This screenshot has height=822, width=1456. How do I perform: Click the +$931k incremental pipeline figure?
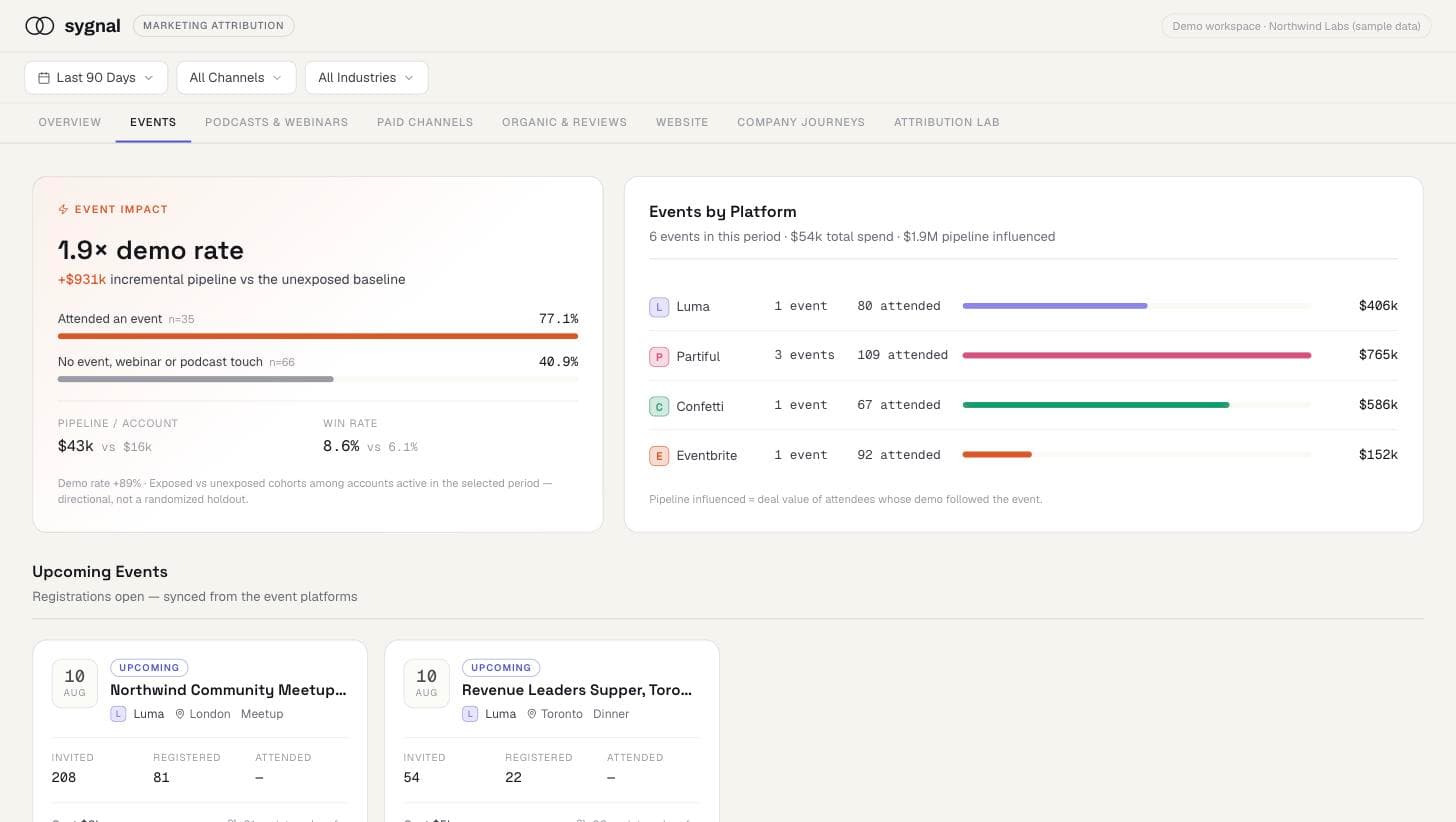(x=82, y=280)
